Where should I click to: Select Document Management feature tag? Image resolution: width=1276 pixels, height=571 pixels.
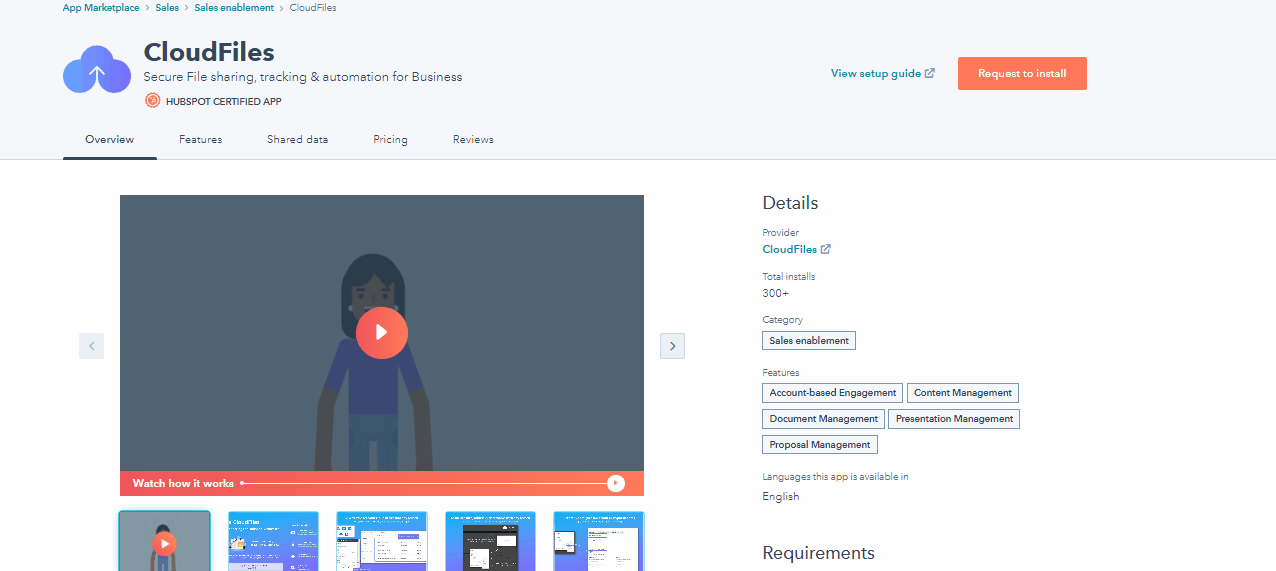pyautogui.click(x=823, y=419)
